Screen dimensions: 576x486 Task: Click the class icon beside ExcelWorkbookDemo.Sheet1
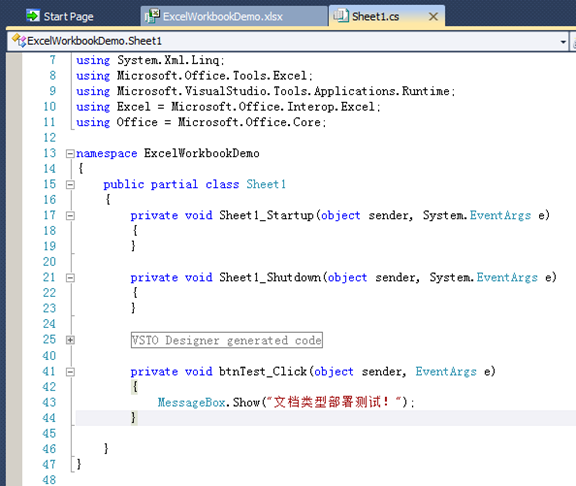click(19, 40)
